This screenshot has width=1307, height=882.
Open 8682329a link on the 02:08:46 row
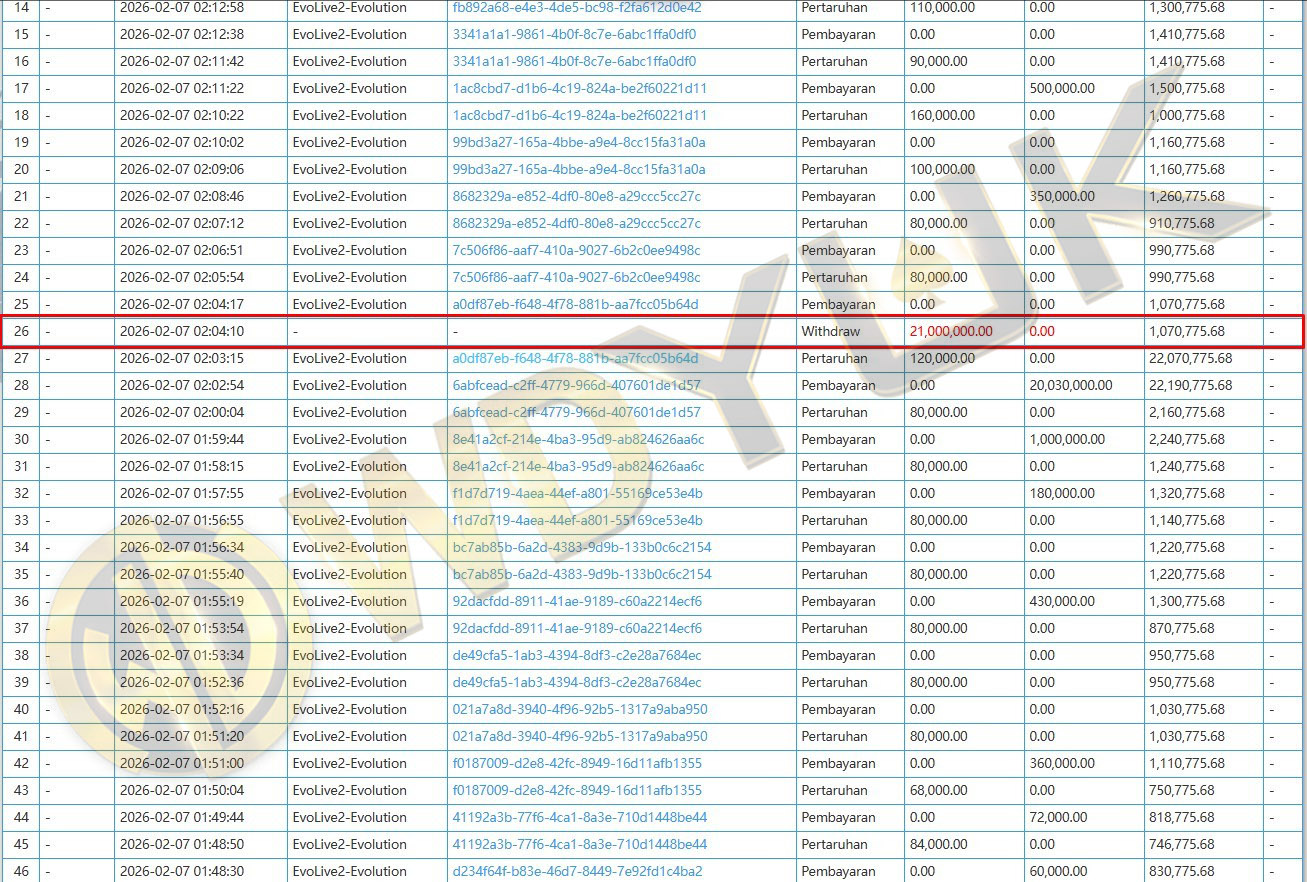pos(576,197)
